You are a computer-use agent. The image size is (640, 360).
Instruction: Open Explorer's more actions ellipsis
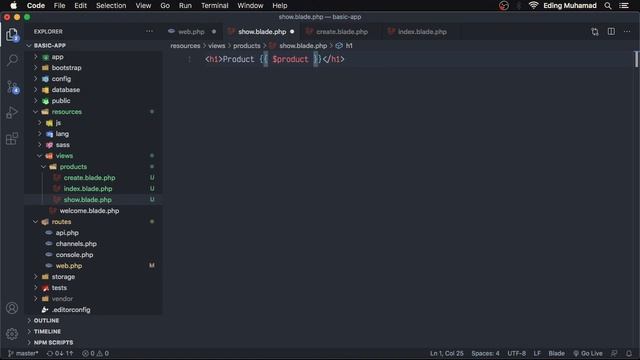[149, 31]
